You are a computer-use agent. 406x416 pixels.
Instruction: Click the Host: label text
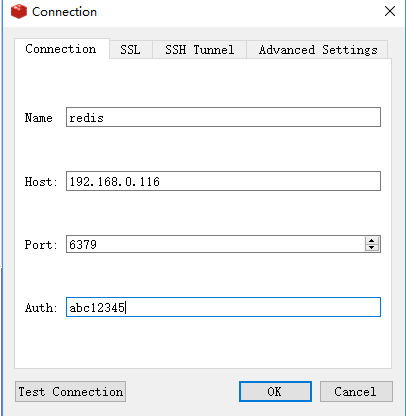tap(41, 182)
